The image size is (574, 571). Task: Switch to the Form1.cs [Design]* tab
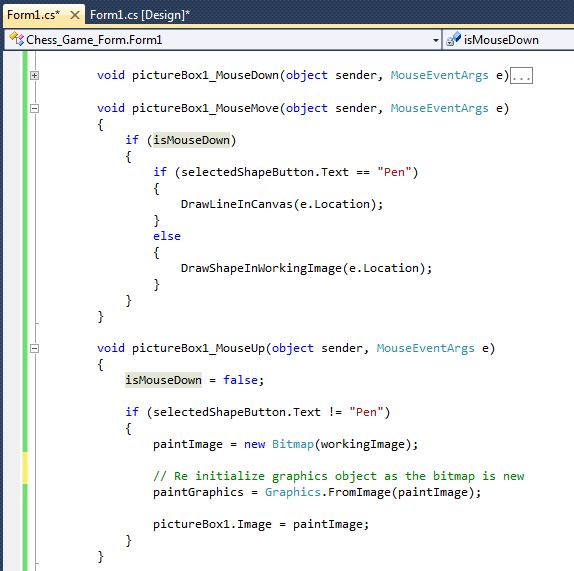140,15
